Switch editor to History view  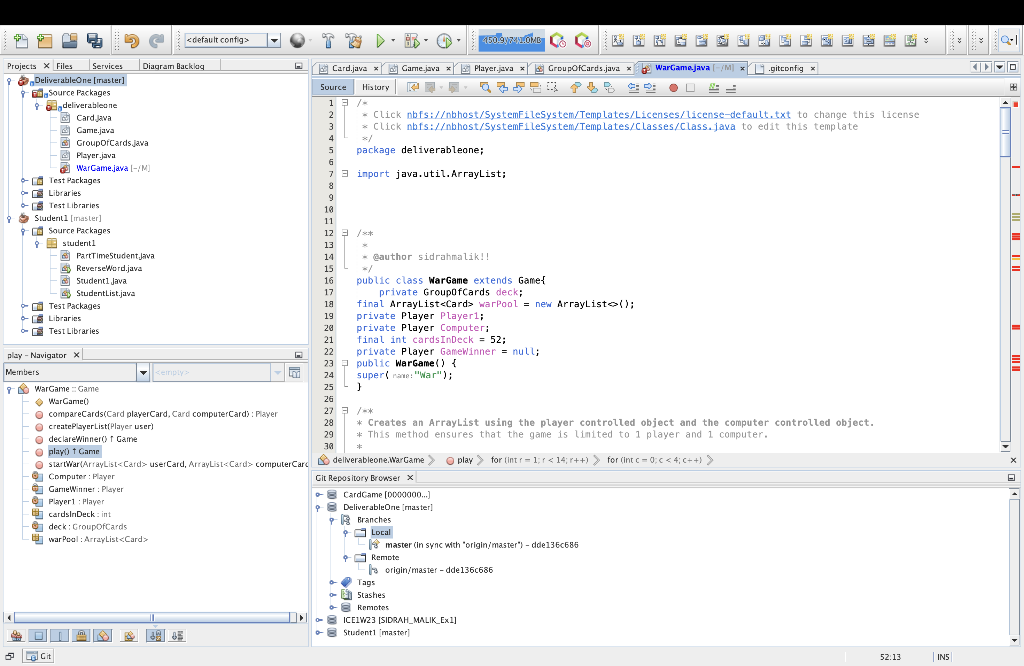[375, 87]
